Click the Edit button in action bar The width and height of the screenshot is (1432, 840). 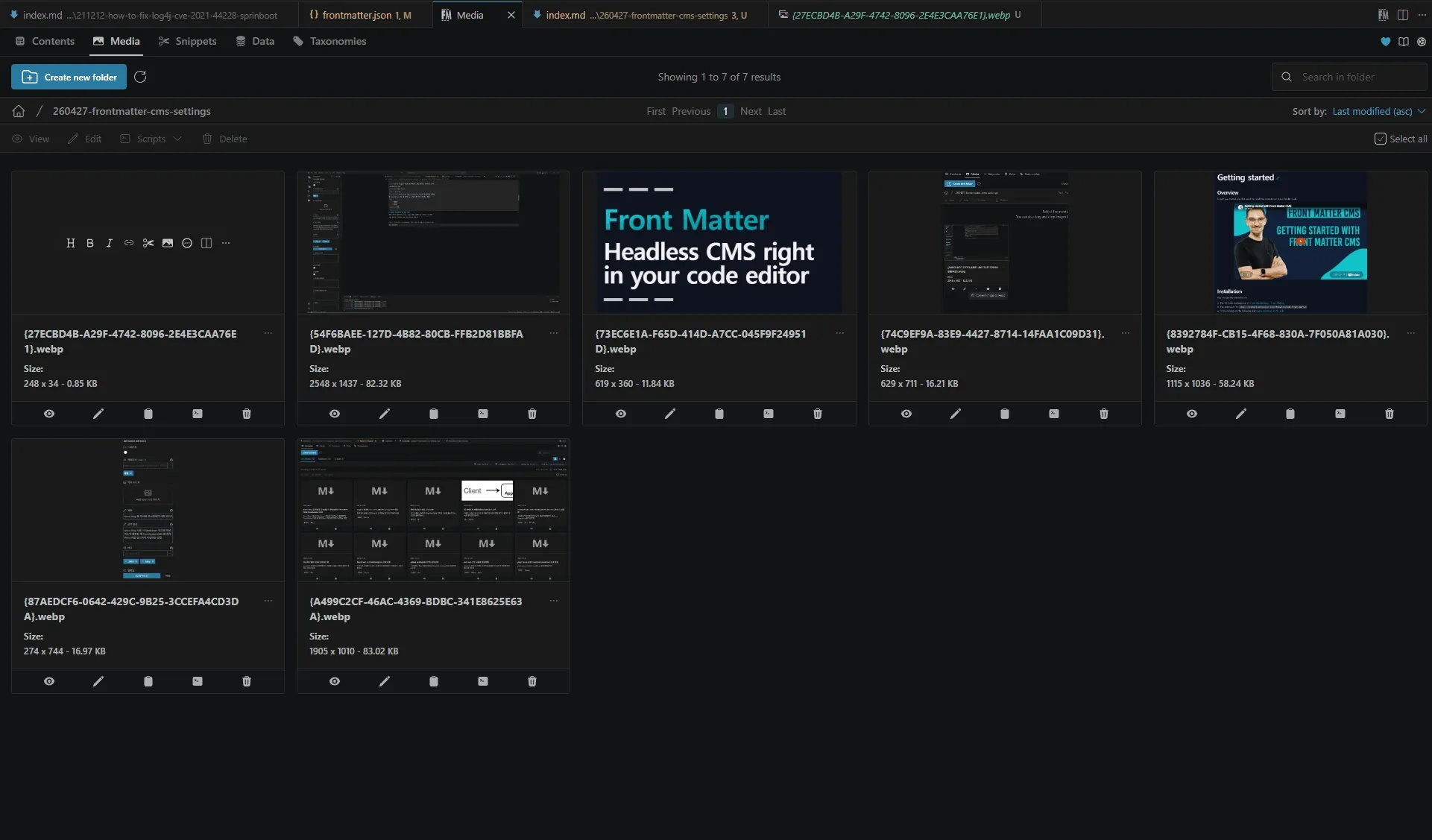[x=84, y=139]
